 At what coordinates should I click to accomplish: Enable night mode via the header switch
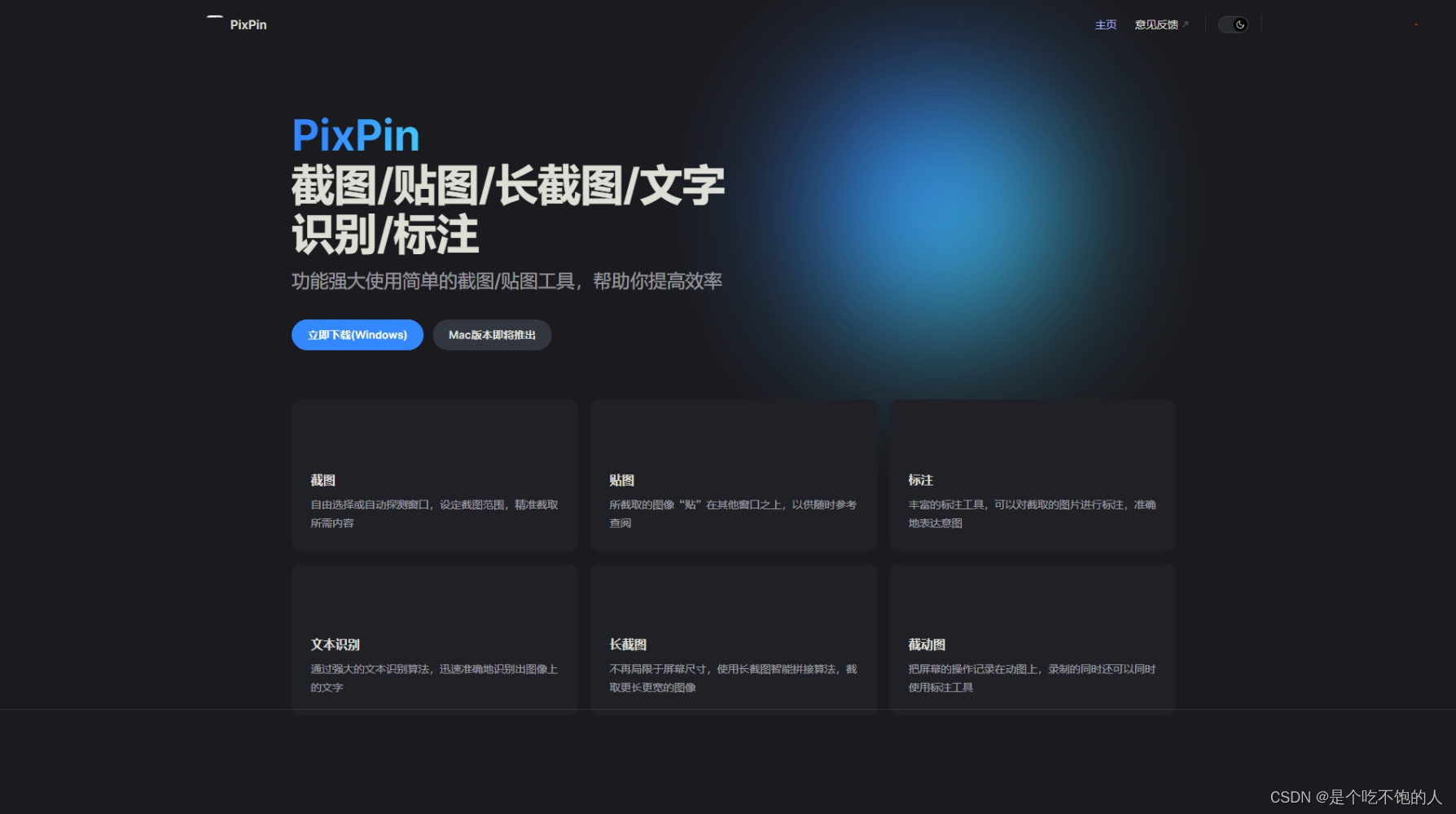point(1234,24)
